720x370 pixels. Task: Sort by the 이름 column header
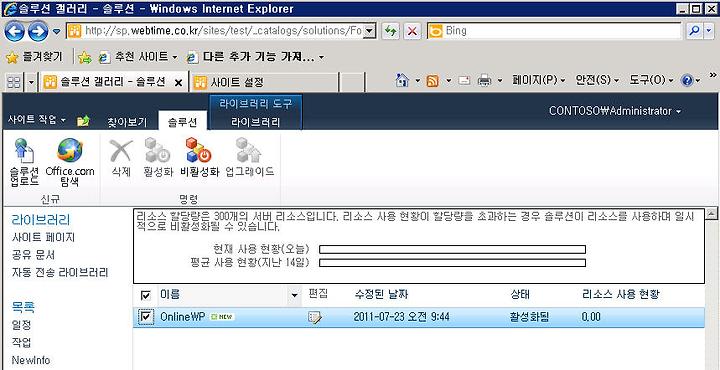169,294
